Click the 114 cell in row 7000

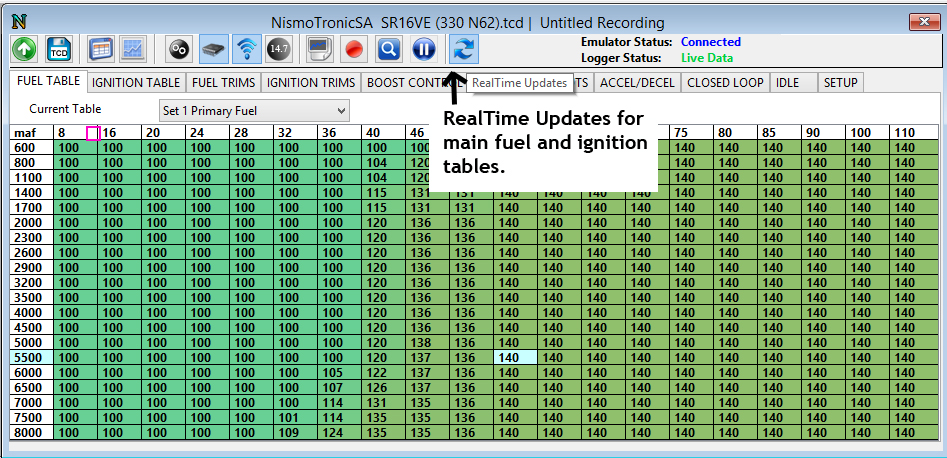(x=339, y=402)
